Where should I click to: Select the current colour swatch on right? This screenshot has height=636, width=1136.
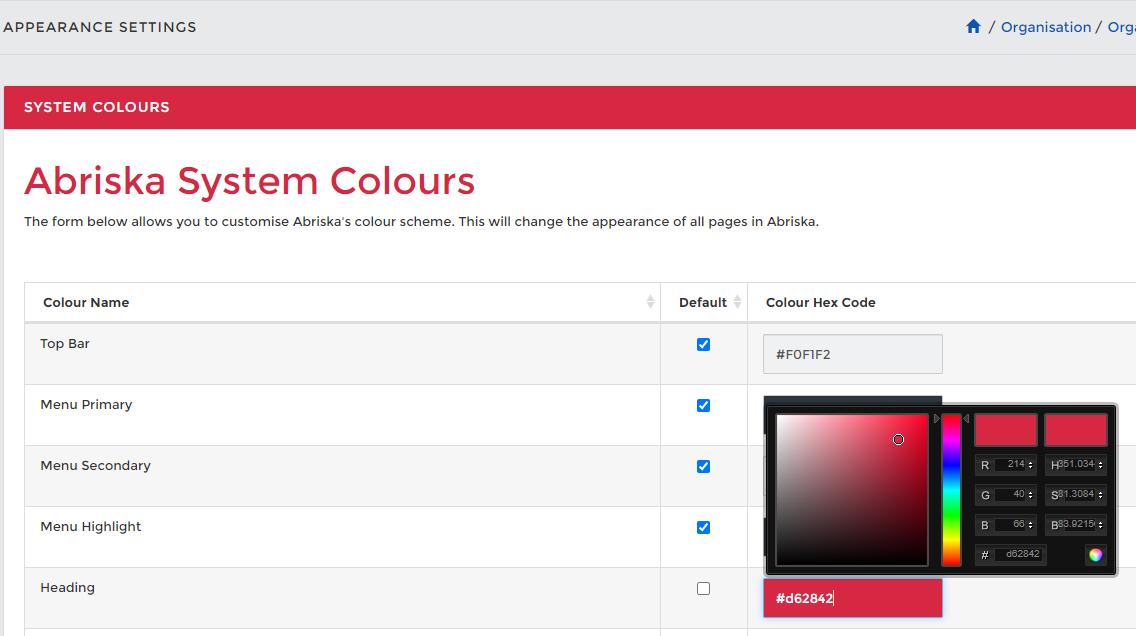1076,430
